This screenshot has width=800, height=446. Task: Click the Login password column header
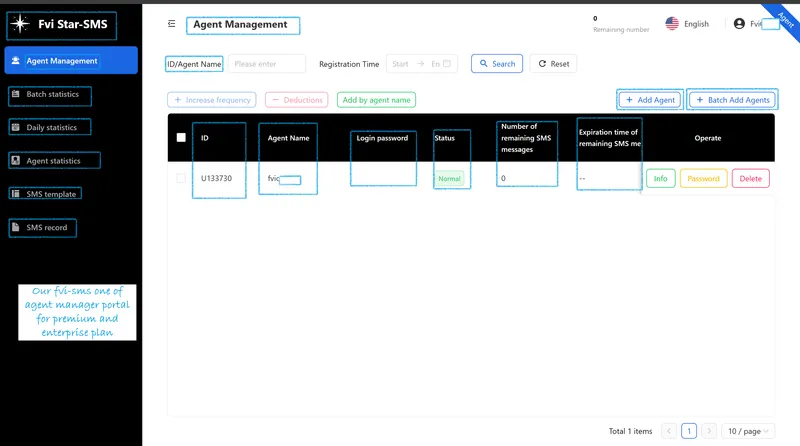coord(382,138)
